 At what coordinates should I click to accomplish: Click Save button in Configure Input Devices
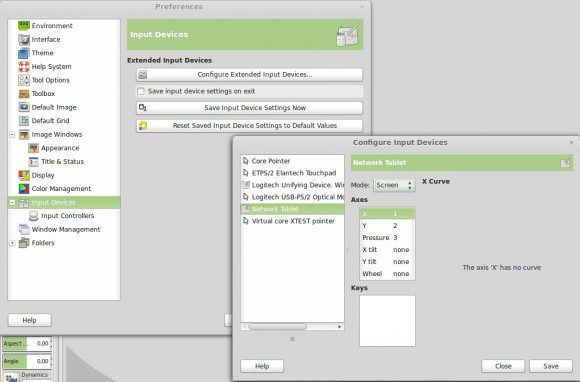click(x=551, y=366)
